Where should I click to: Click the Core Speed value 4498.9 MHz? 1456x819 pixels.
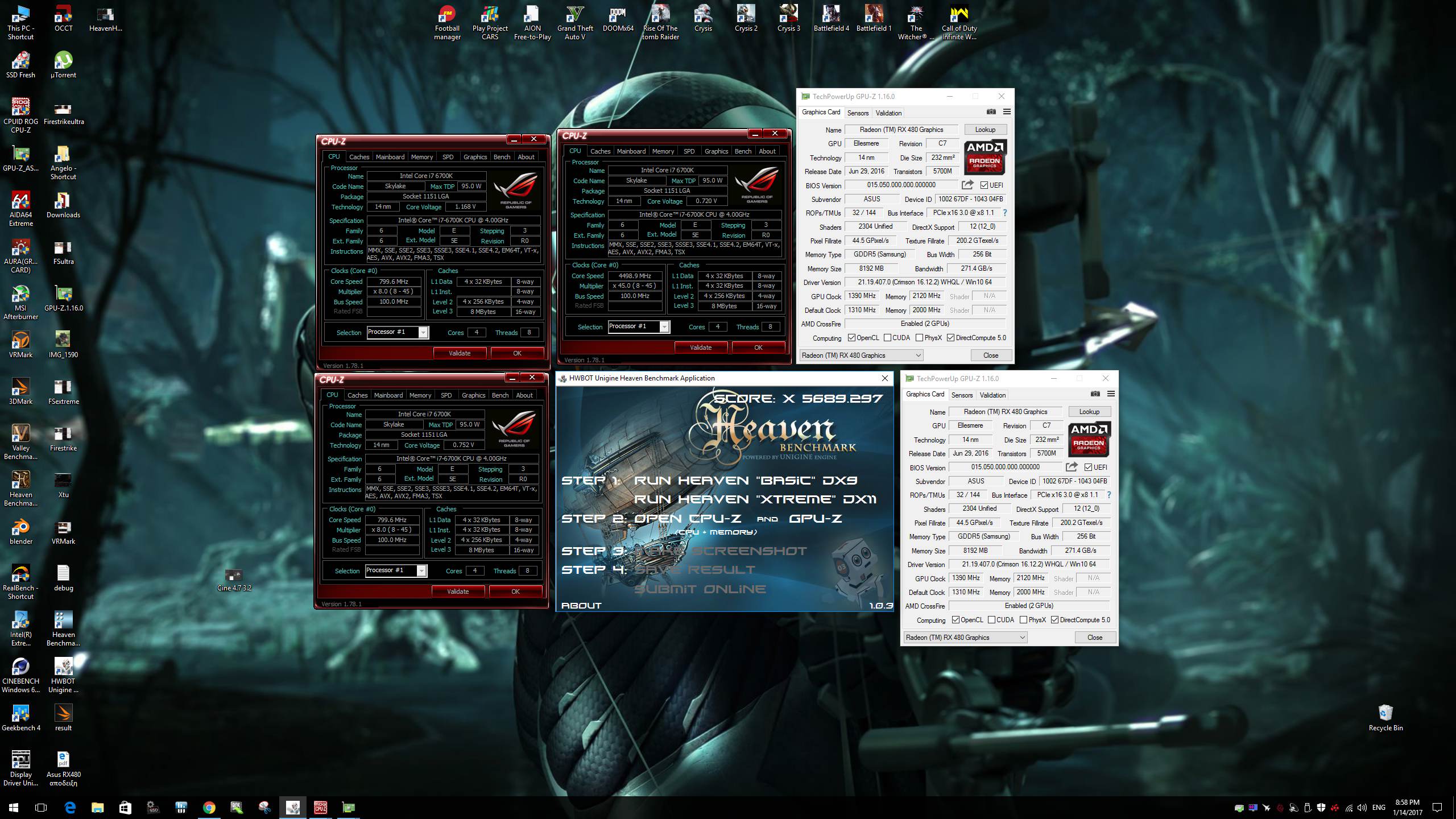pos(635,276)
